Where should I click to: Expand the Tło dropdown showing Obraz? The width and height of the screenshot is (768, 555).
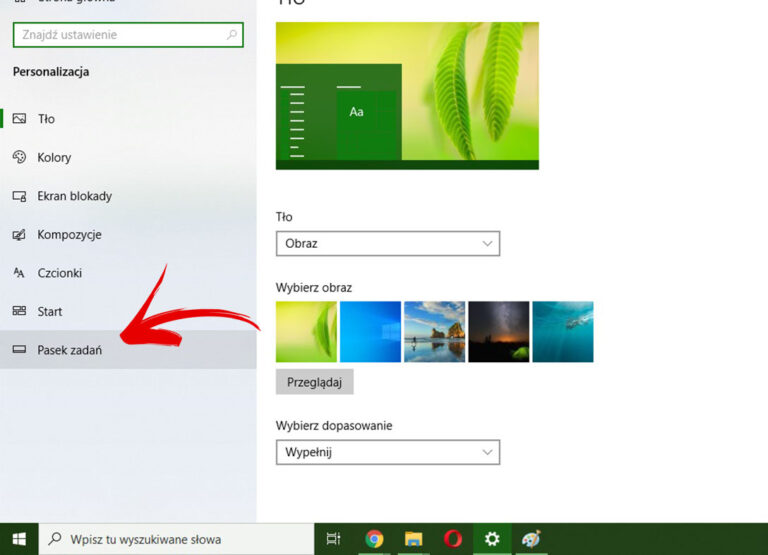[388, 243]
